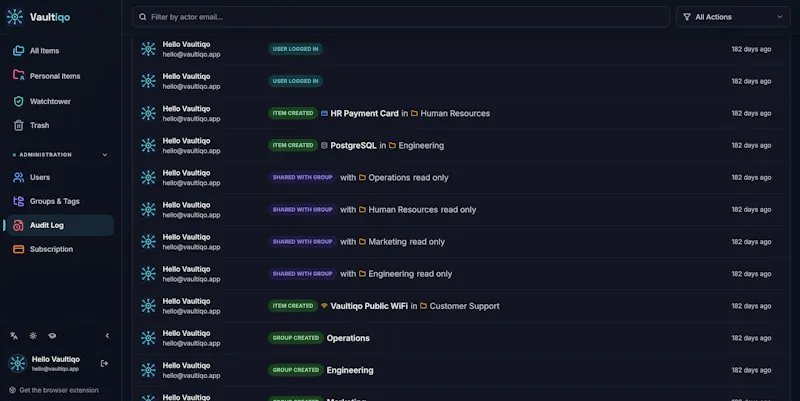Click Marketing read only shared entry
Screen dimensions: 800x401
(407, 242)
